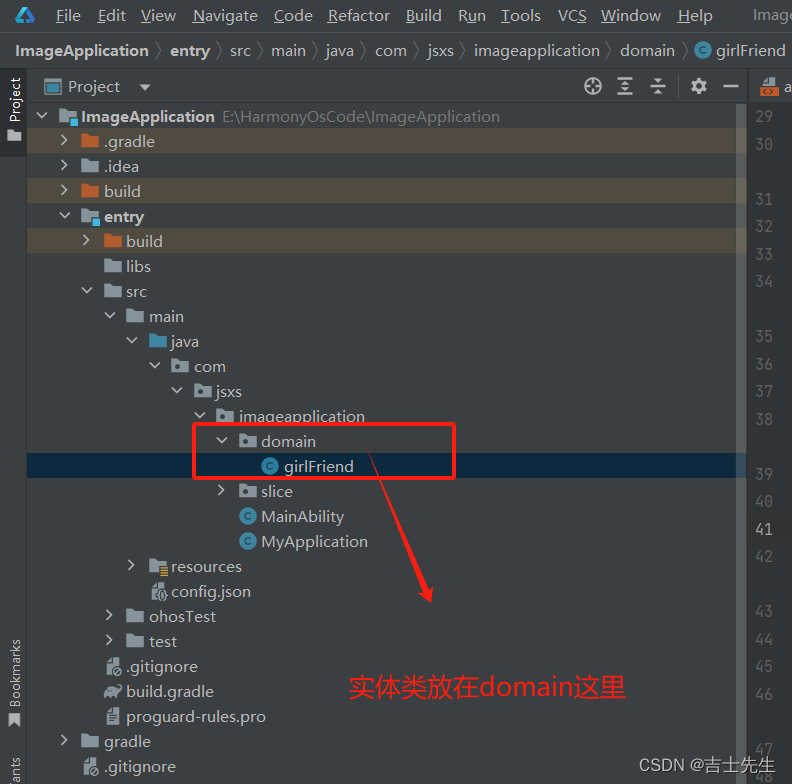
Task: Expand the .gradle folder
Action: click(x=64, y=140)
